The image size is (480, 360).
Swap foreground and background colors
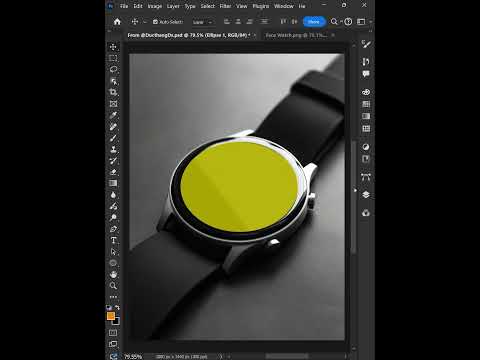(x=117, y=307)
